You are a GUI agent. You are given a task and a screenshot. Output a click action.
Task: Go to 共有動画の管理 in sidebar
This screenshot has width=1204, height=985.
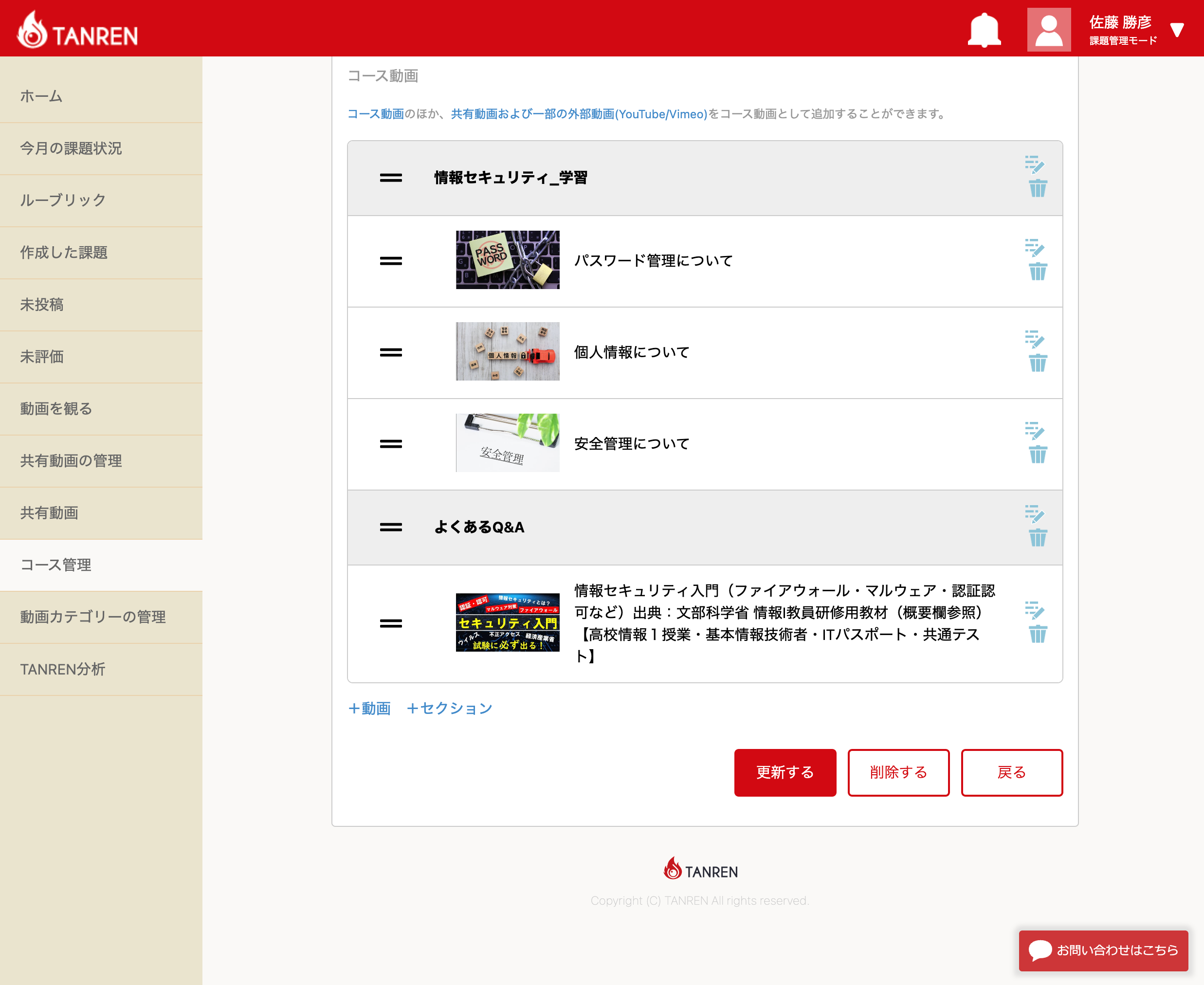(71, 461)
